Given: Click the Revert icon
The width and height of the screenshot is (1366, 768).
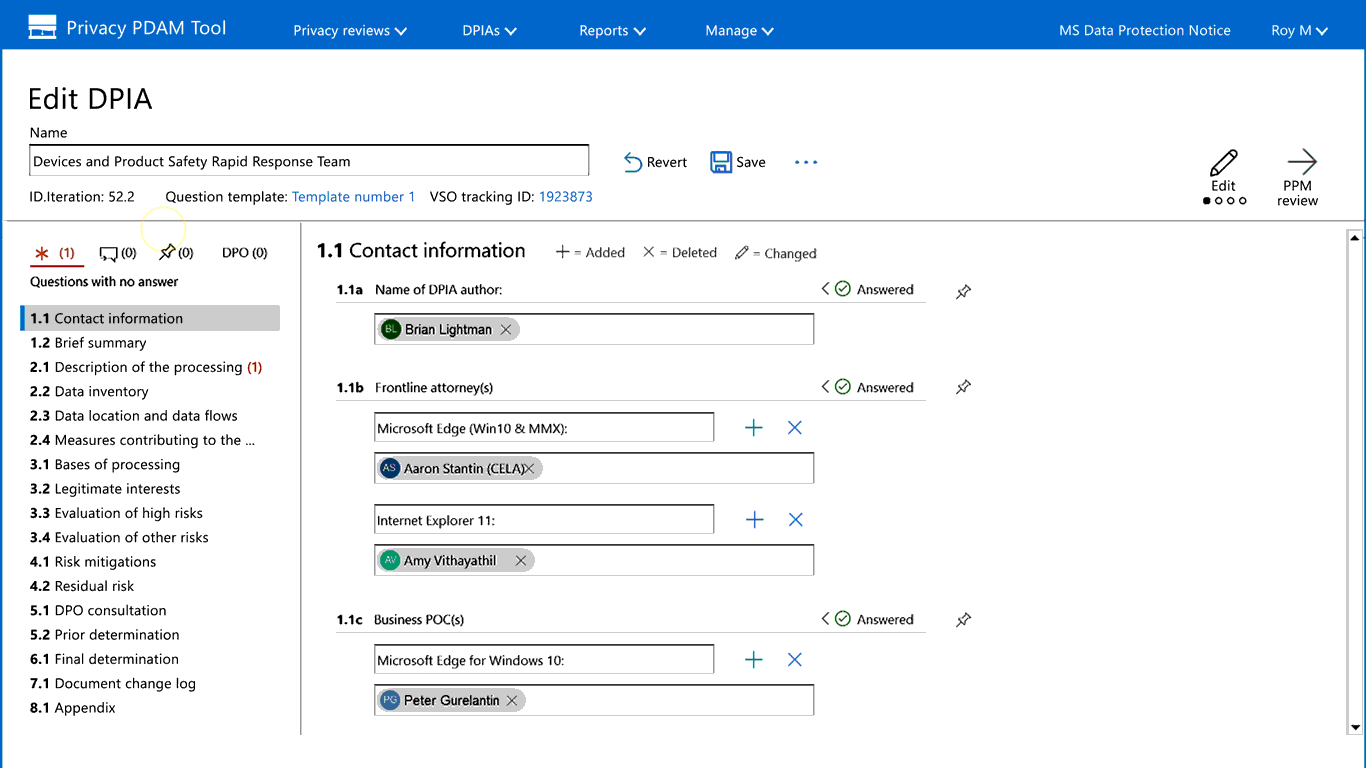Looking at the screenshot, I should coord(633,161).
